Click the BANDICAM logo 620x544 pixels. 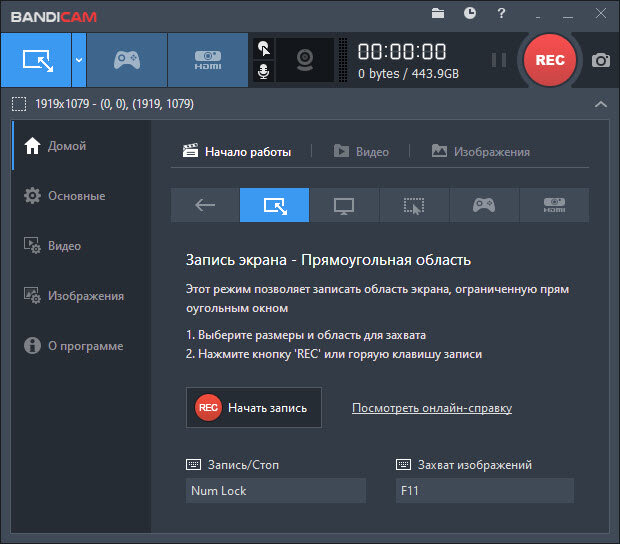[54, 17]
